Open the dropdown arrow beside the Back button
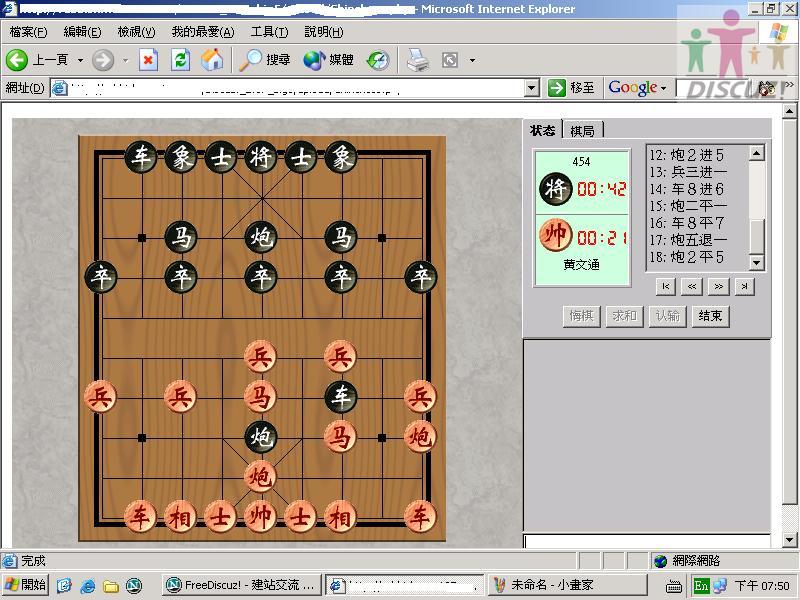The width and height of the screenshot is (800, 600). click(x=81, y=60)
